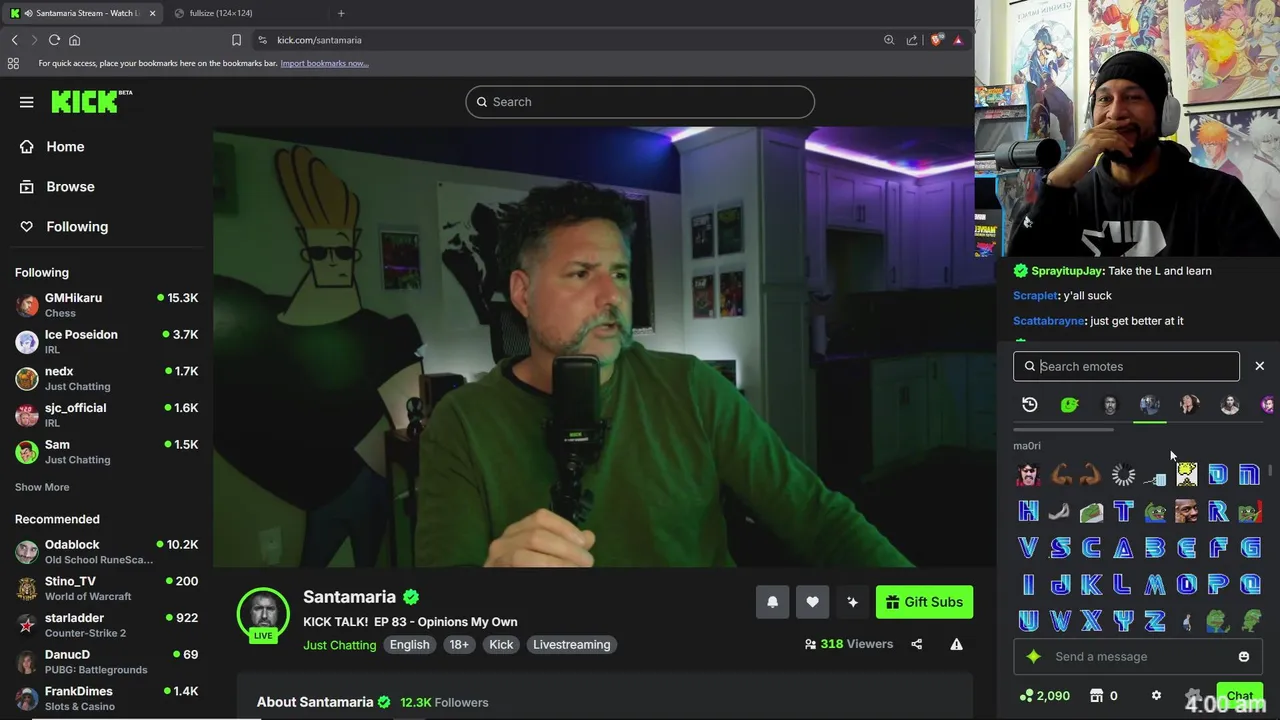Send message with Chat button
The width and height of the screenshot is (1280, 720).
(x=1240, y=696)
